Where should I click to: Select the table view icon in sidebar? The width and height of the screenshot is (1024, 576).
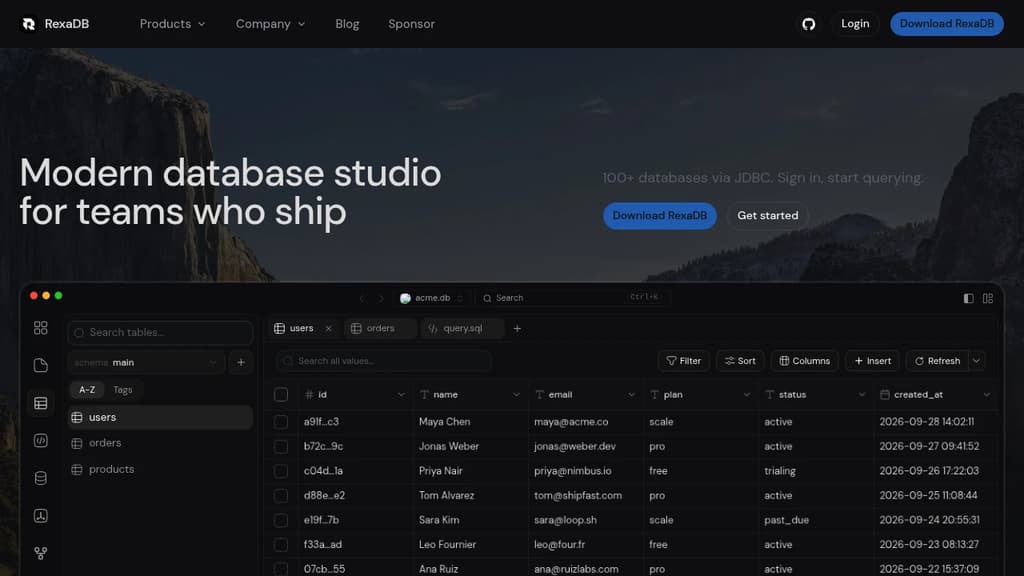[x=40, y=403]
